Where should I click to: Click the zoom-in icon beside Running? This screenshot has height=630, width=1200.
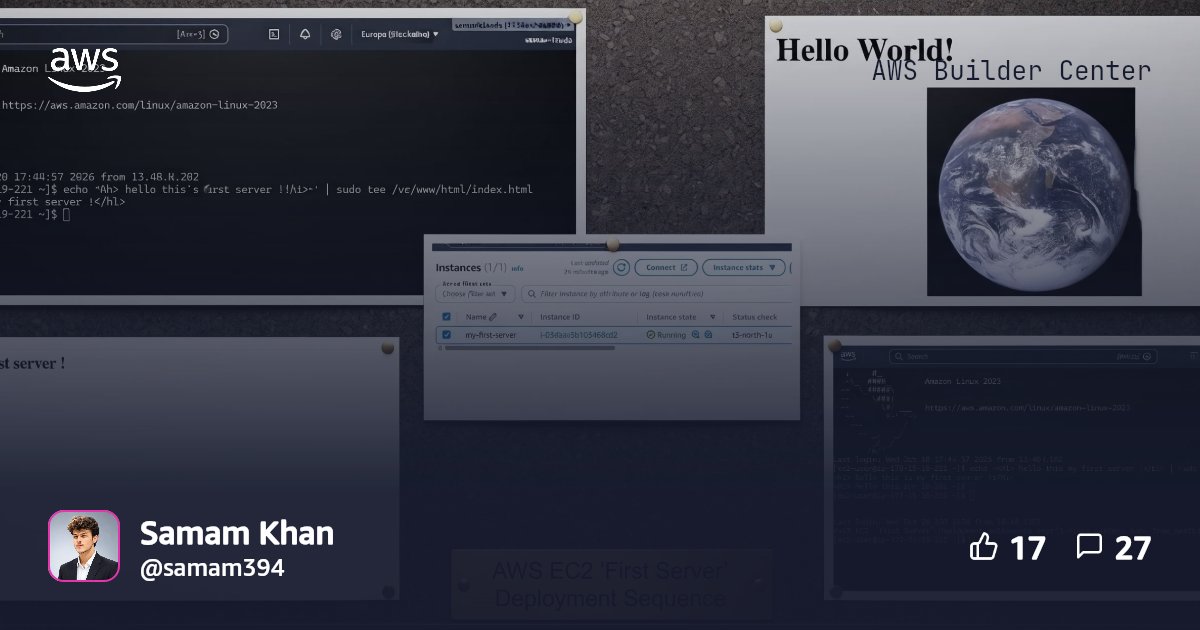coord(696,335)
